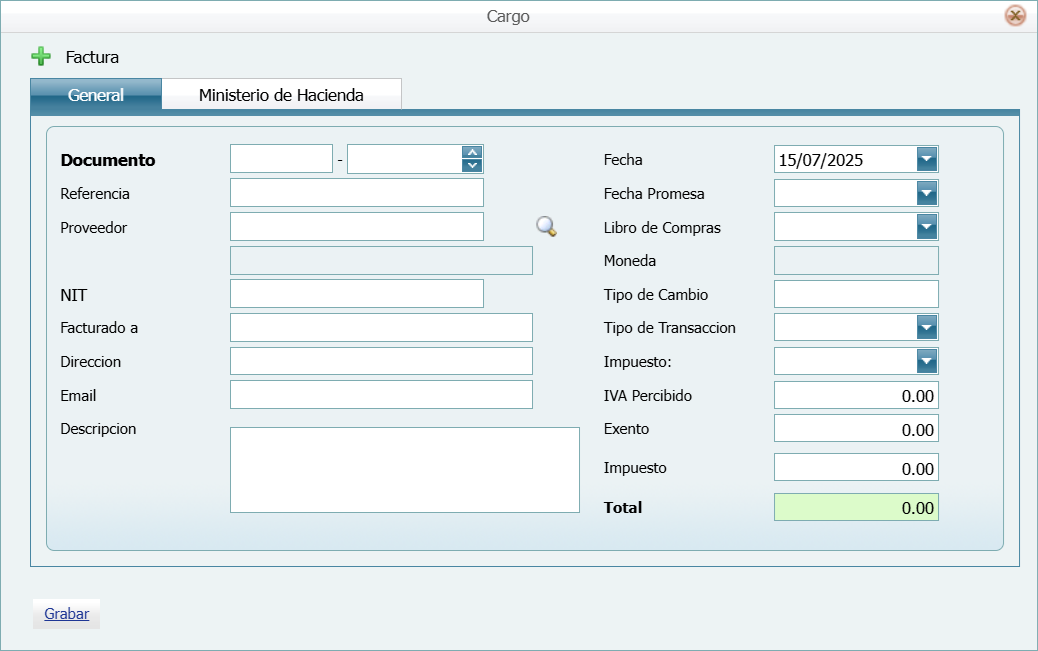The width and height of the screenshot is (1038, 651).
Task: Click the NIT text field
Action: (356, 293)
